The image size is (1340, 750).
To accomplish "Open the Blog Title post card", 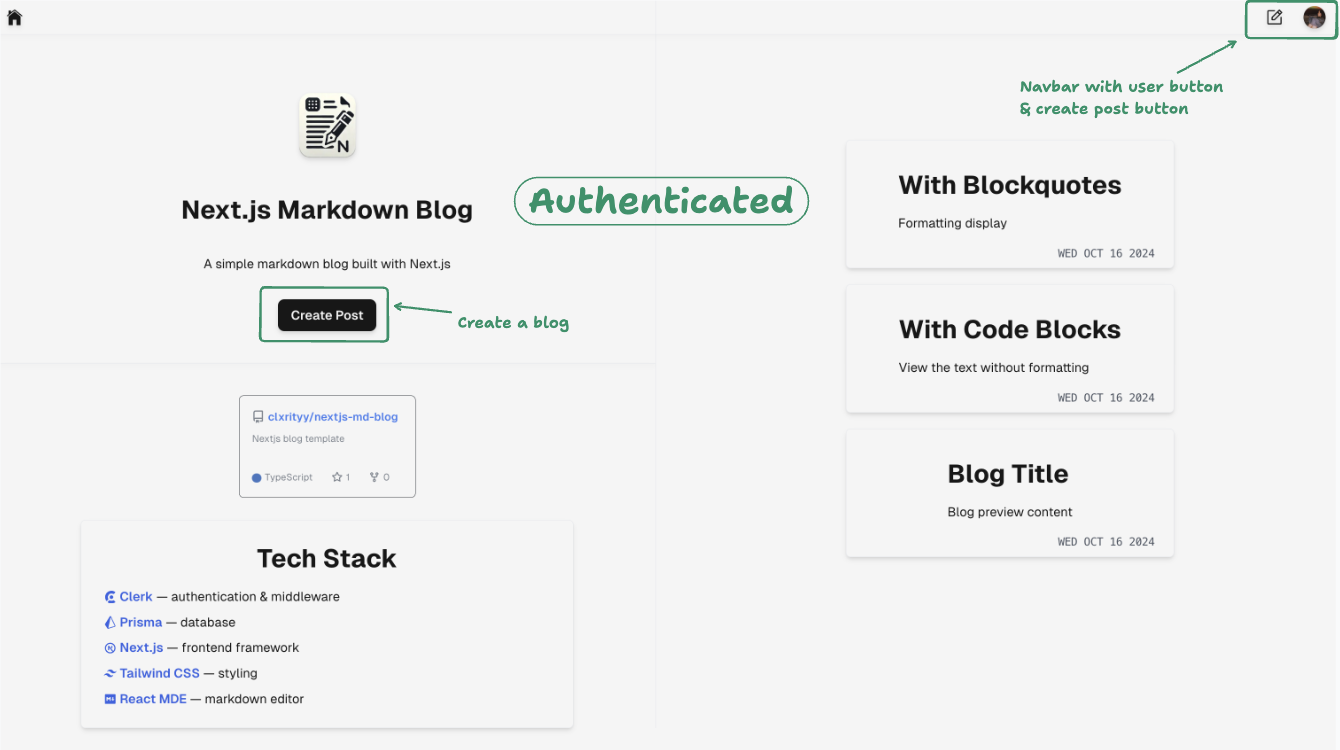I will point(1010,493).
